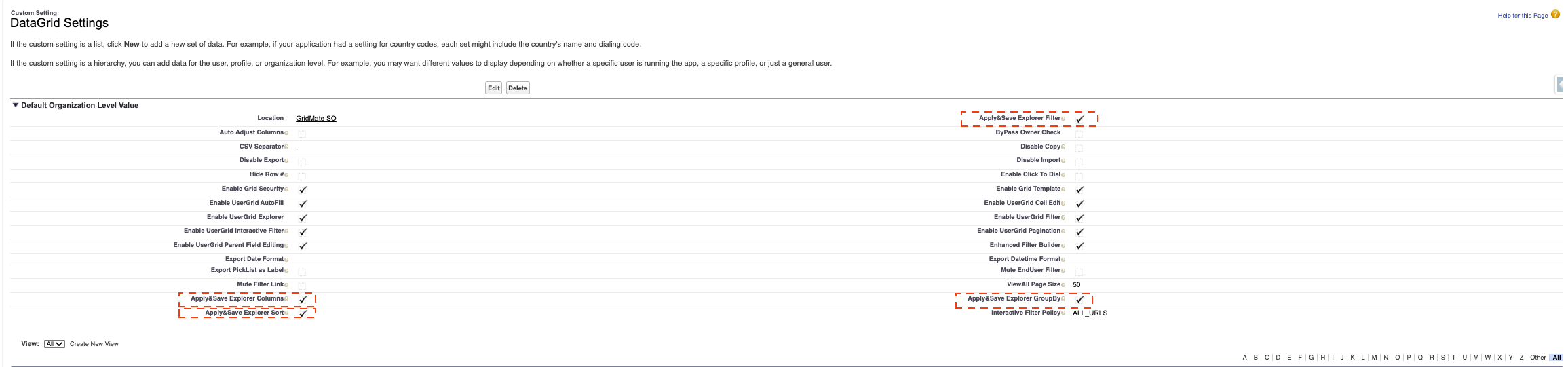Screen dimensions: 1568x367
Task: Expand the collapsed side panel handle
Action: (x=1560, y=84)
